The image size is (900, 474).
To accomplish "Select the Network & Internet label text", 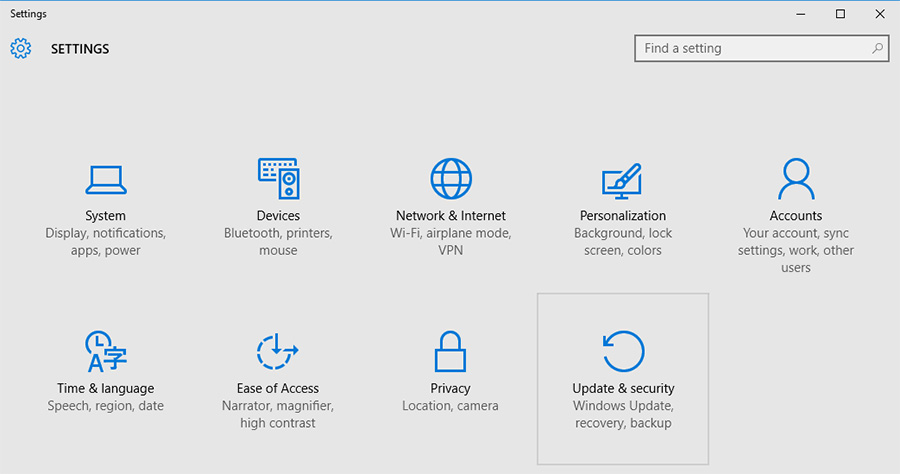I will click(451, 215).
